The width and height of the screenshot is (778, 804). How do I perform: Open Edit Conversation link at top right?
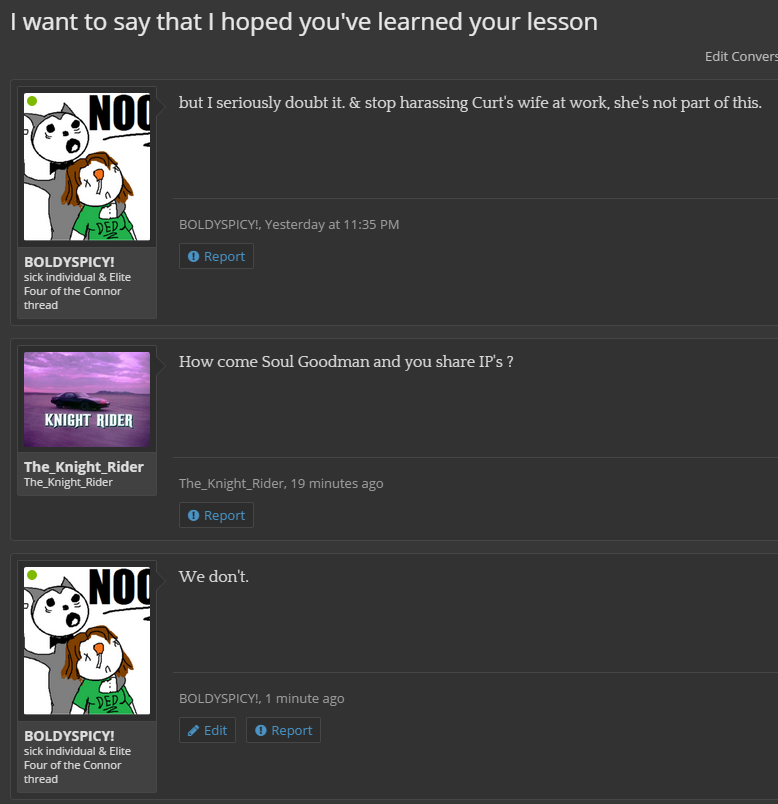pyautogui.click(x=741, y=56)
